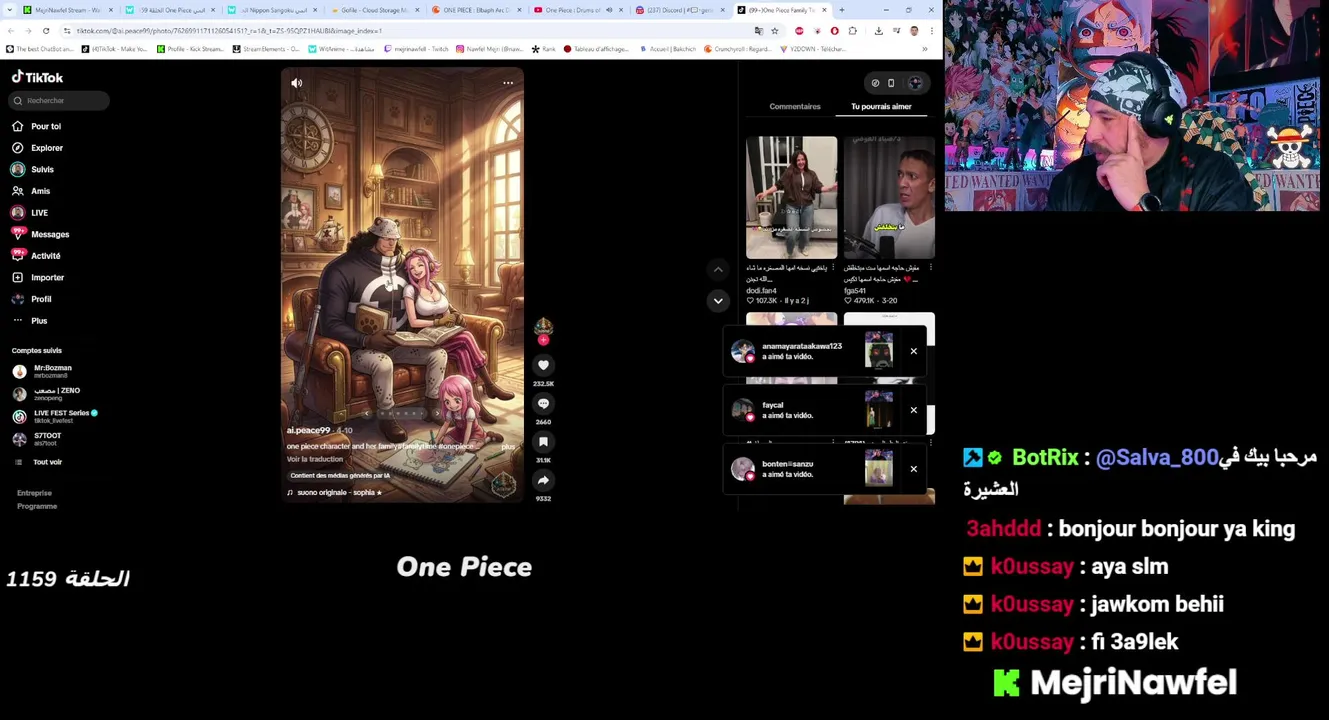Click the Importer upload option
Viewport: 1329px width, 720px height.
(38, 277)
